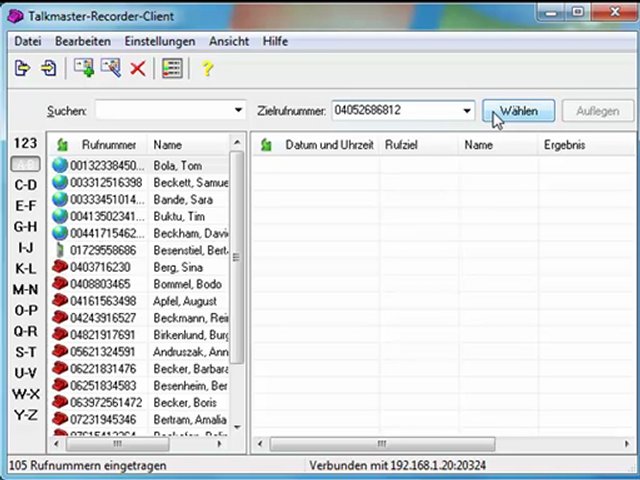Open the list settings toolbar icon
This screenshot has height=480, width=640.
pyautogui.click(x=172, y=68)
